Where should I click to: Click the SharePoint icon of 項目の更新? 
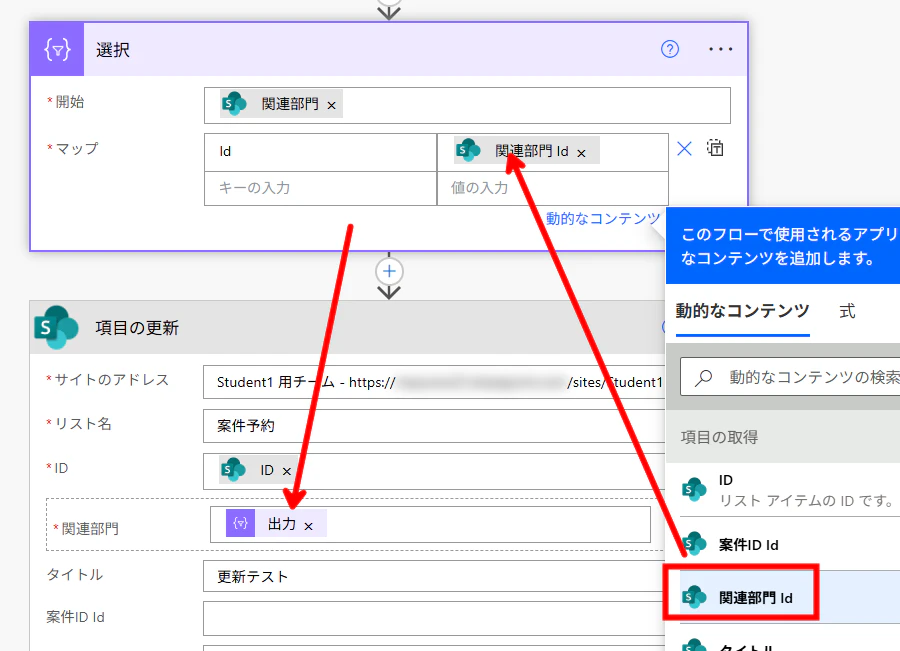(x=56, y=327)
